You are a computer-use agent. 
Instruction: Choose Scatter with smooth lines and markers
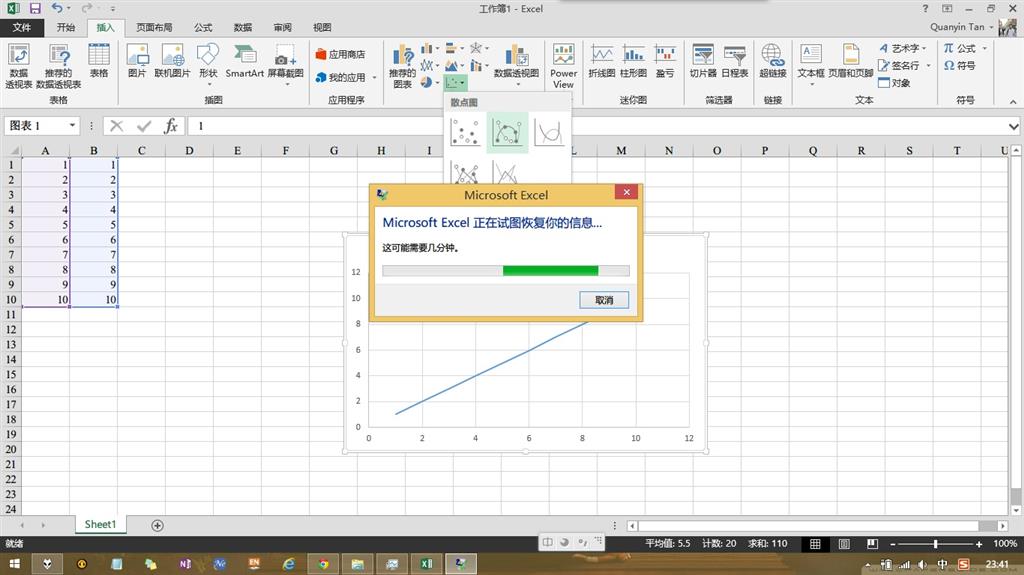click(x=507, y=133)
